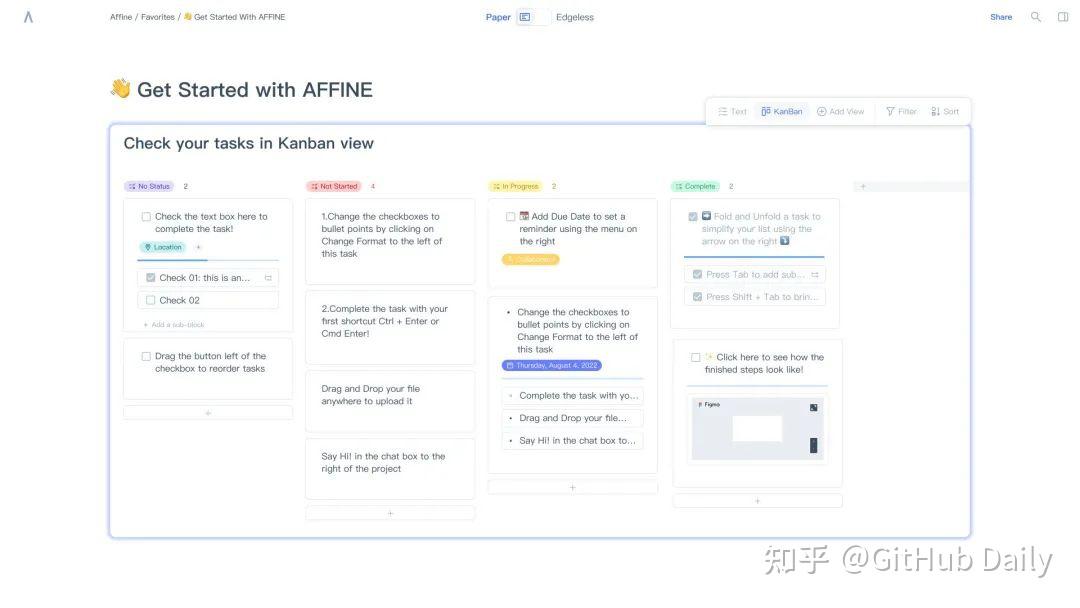This screenshot has width=1080, height=608.
Task: Uncheck 'Fold and Unfold a task' checkbox
Action: coord(693,217)
